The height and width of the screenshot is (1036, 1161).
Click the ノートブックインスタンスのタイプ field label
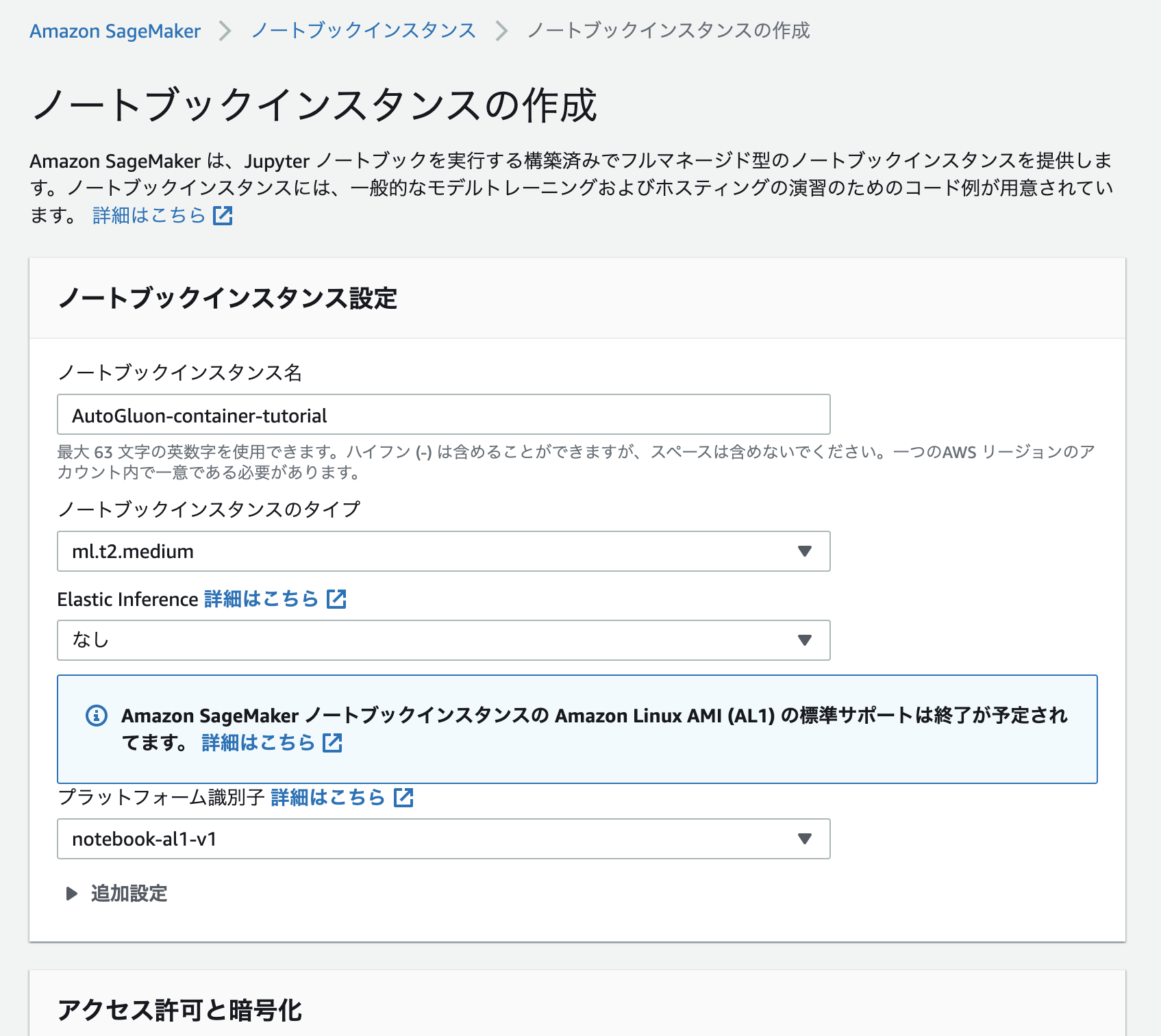[209, 509]
